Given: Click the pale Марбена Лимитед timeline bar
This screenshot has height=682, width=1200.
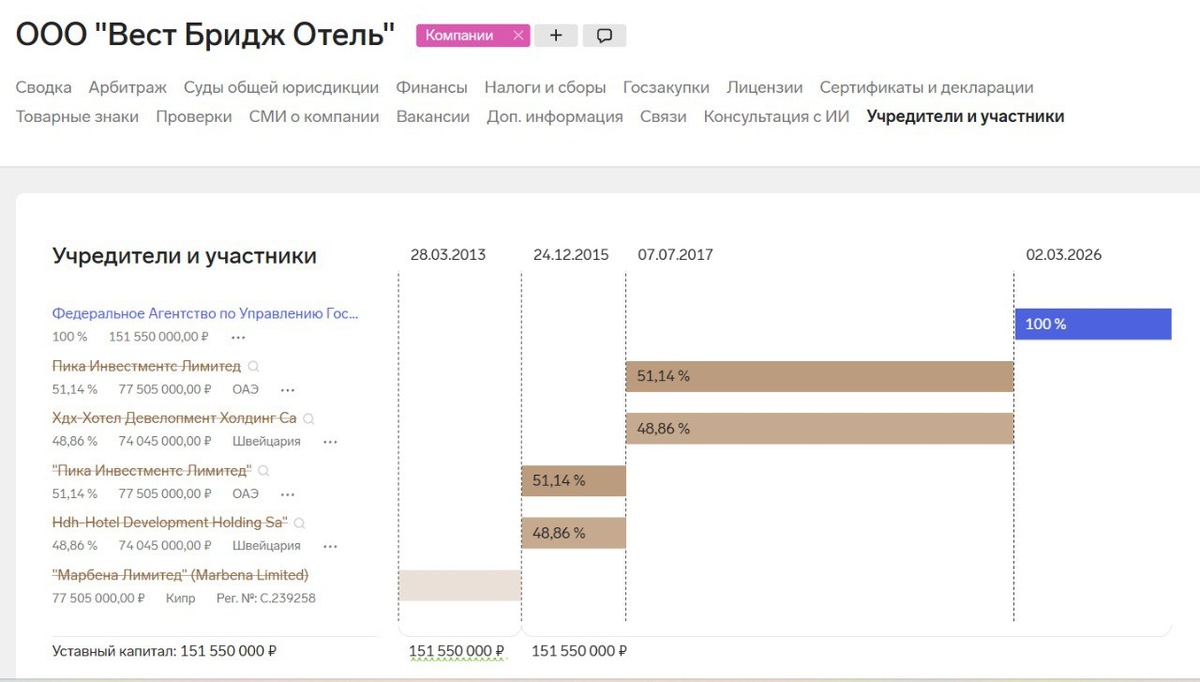Looking at the screenshot, I should tap(460, 585).
